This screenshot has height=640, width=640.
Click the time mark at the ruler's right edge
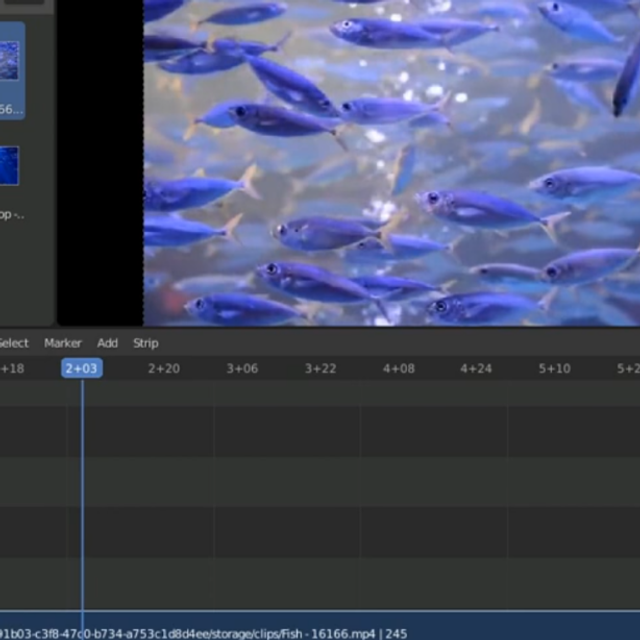click(628, 369)
